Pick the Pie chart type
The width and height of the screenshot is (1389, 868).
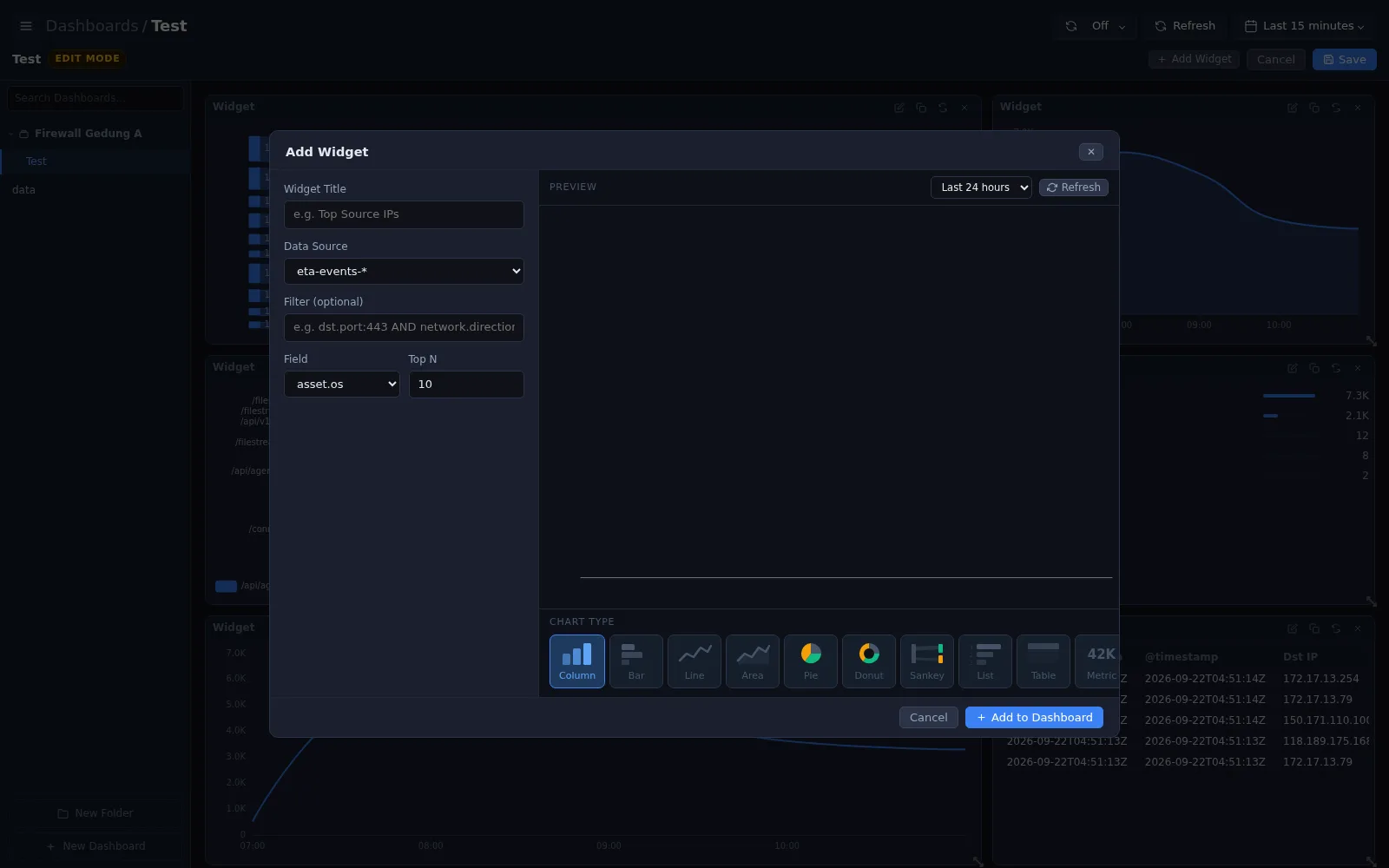[x=811, y=661]
